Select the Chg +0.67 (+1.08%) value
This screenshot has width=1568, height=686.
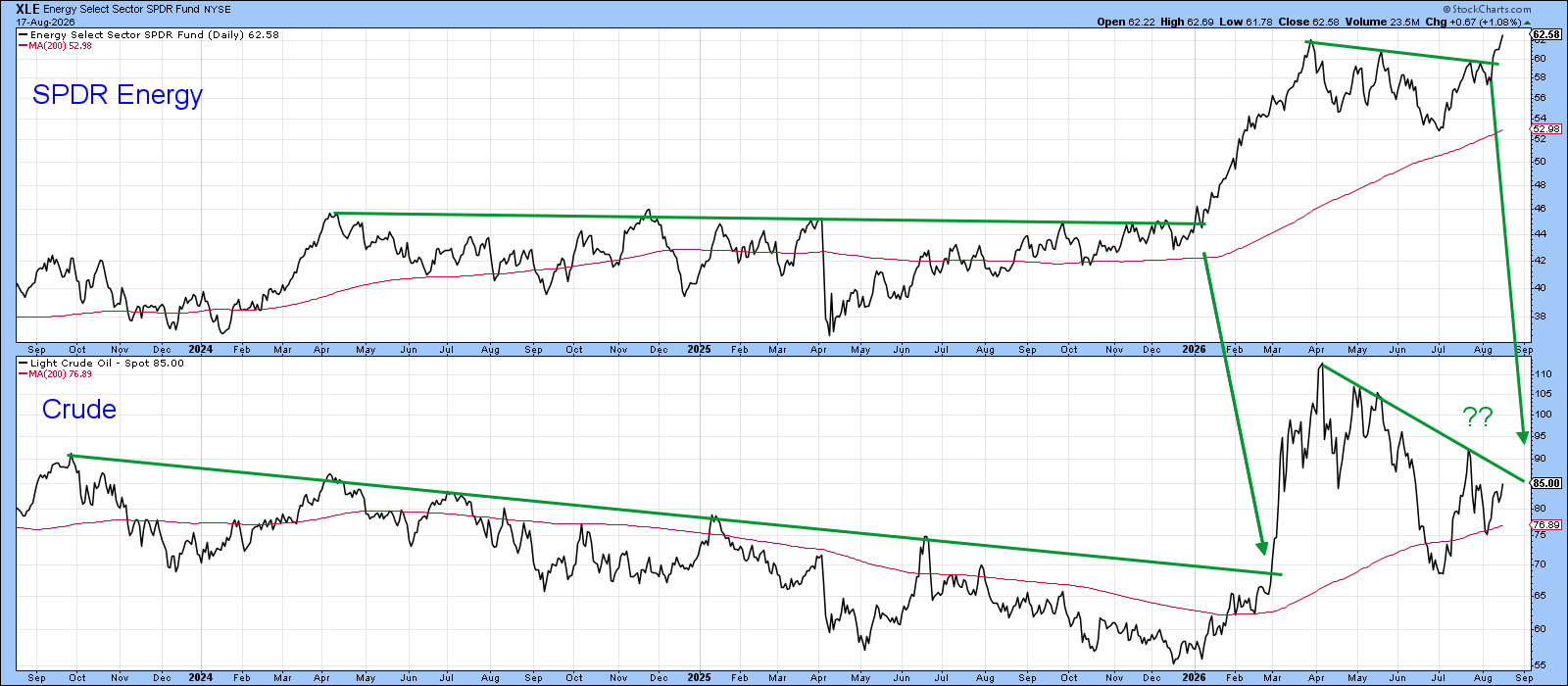pos(1472,22)
